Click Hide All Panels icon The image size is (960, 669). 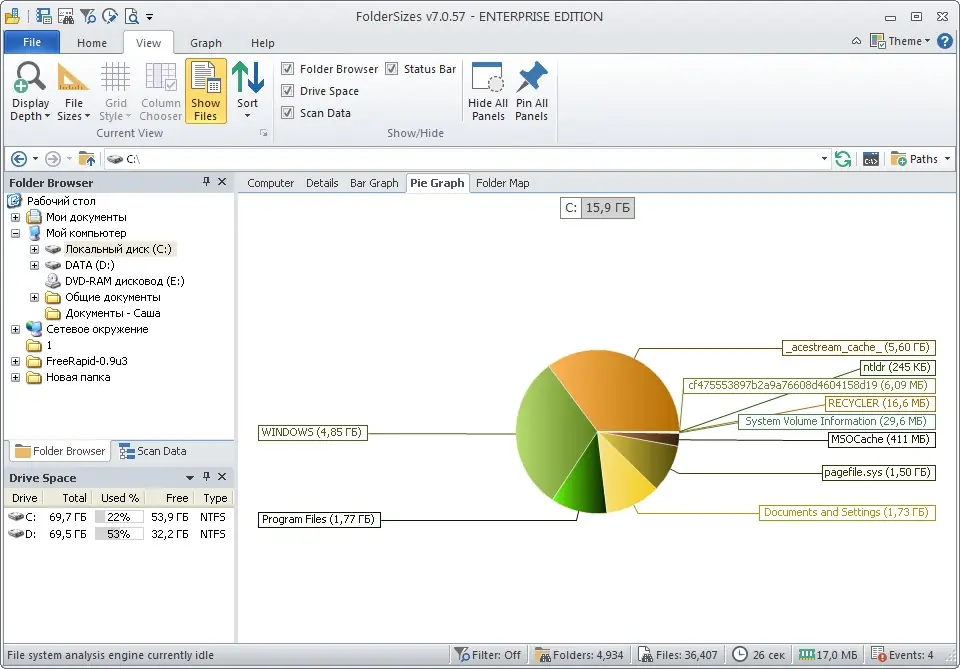488,91
